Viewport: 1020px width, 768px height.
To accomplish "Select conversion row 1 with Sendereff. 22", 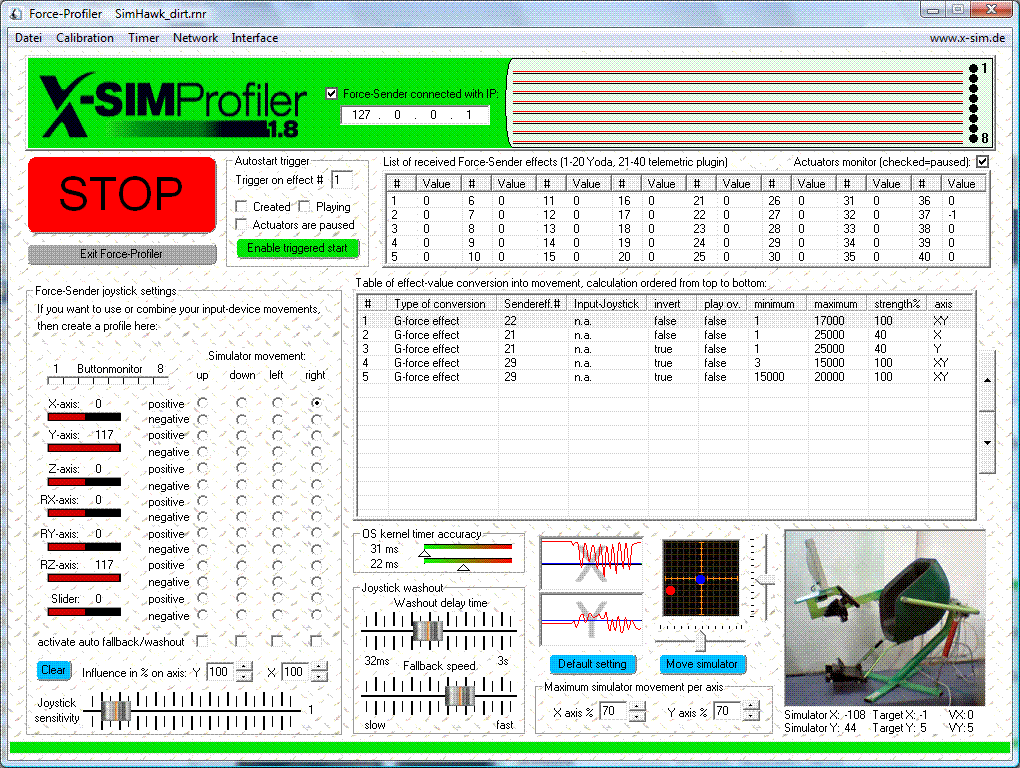I will [665, 321].
